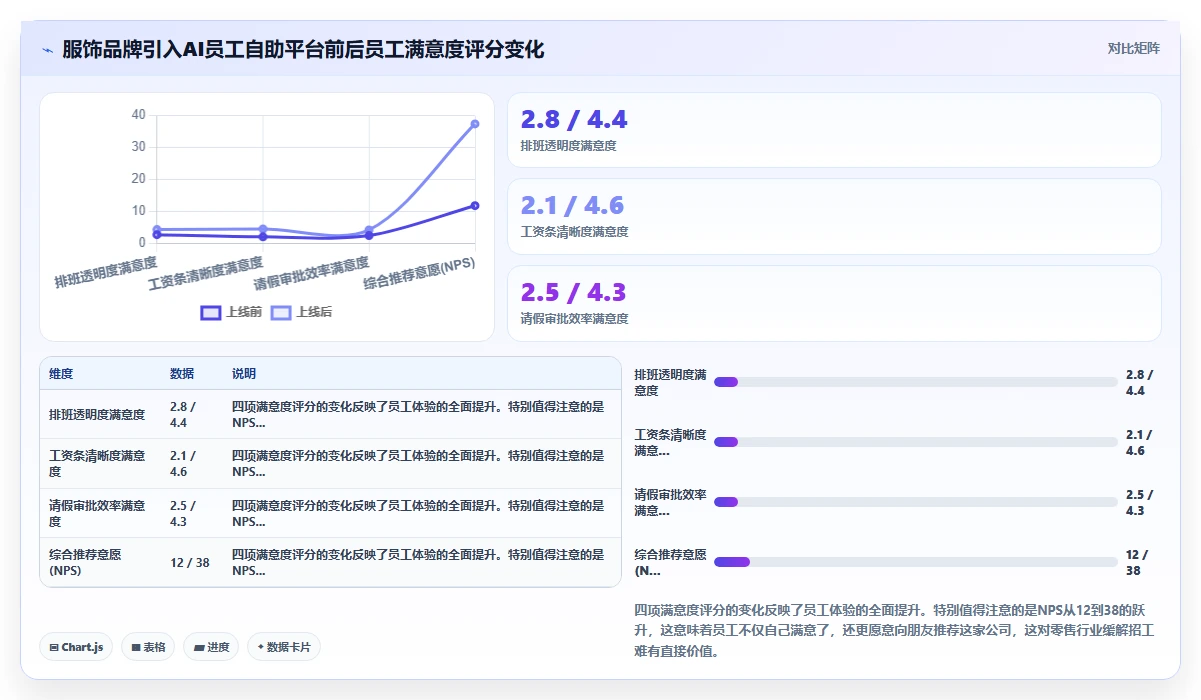Toggle the 上线前 legend series

point(231,312)
